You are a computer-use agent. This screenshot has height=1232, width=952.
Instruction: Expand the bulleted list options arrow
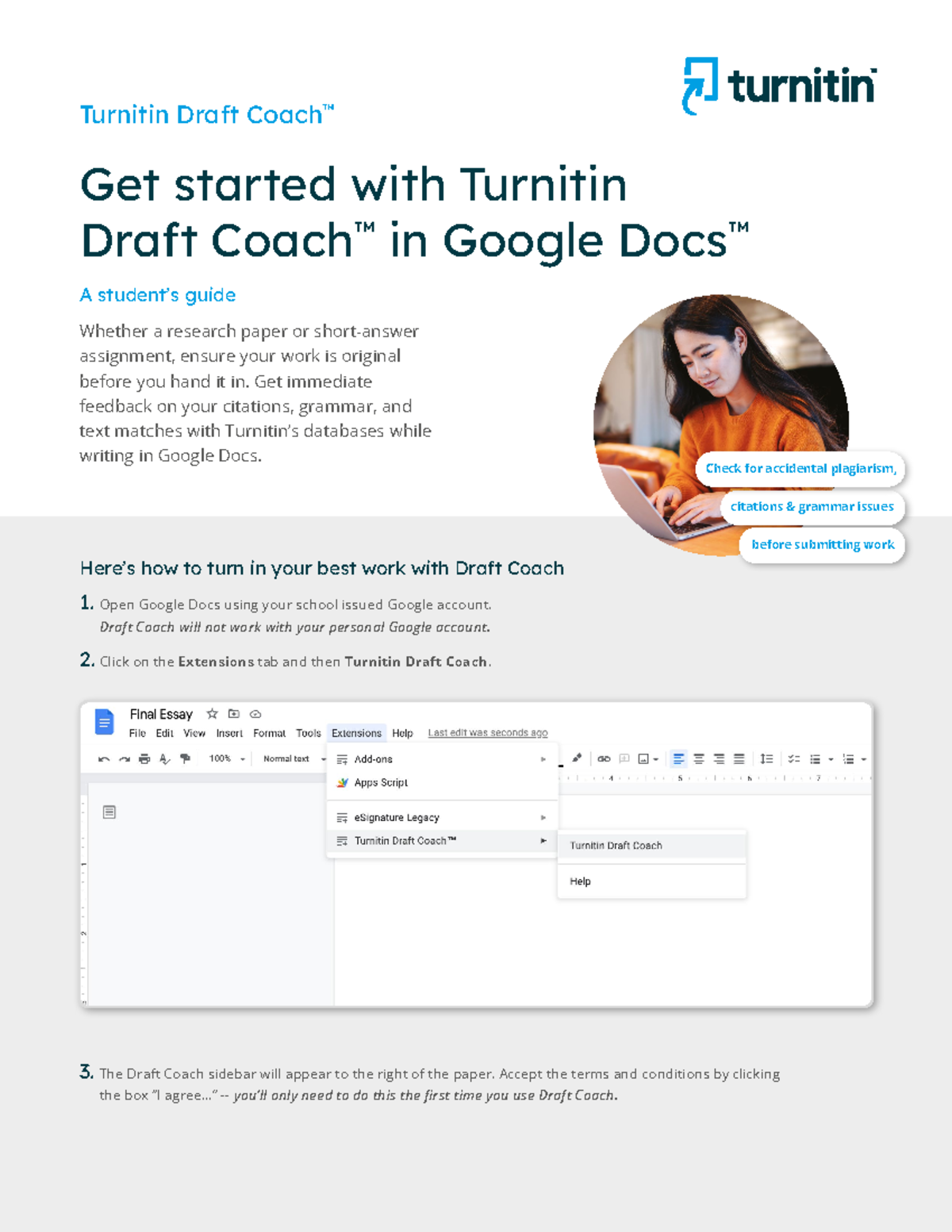click(831, 758)
